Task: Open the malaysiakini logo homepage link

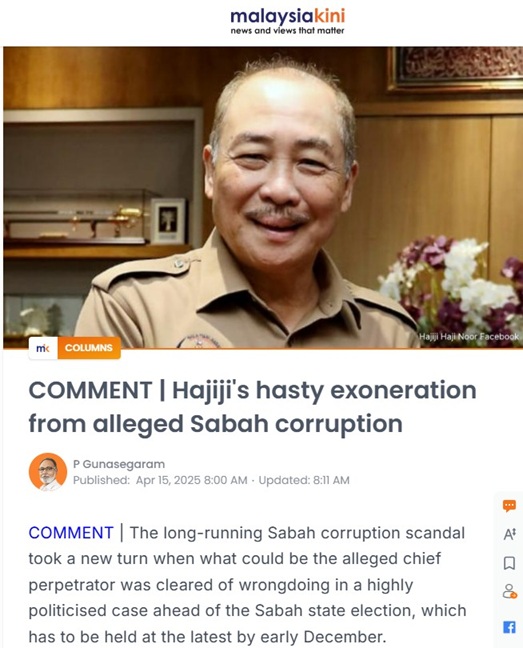Action: tap(287, 17)
